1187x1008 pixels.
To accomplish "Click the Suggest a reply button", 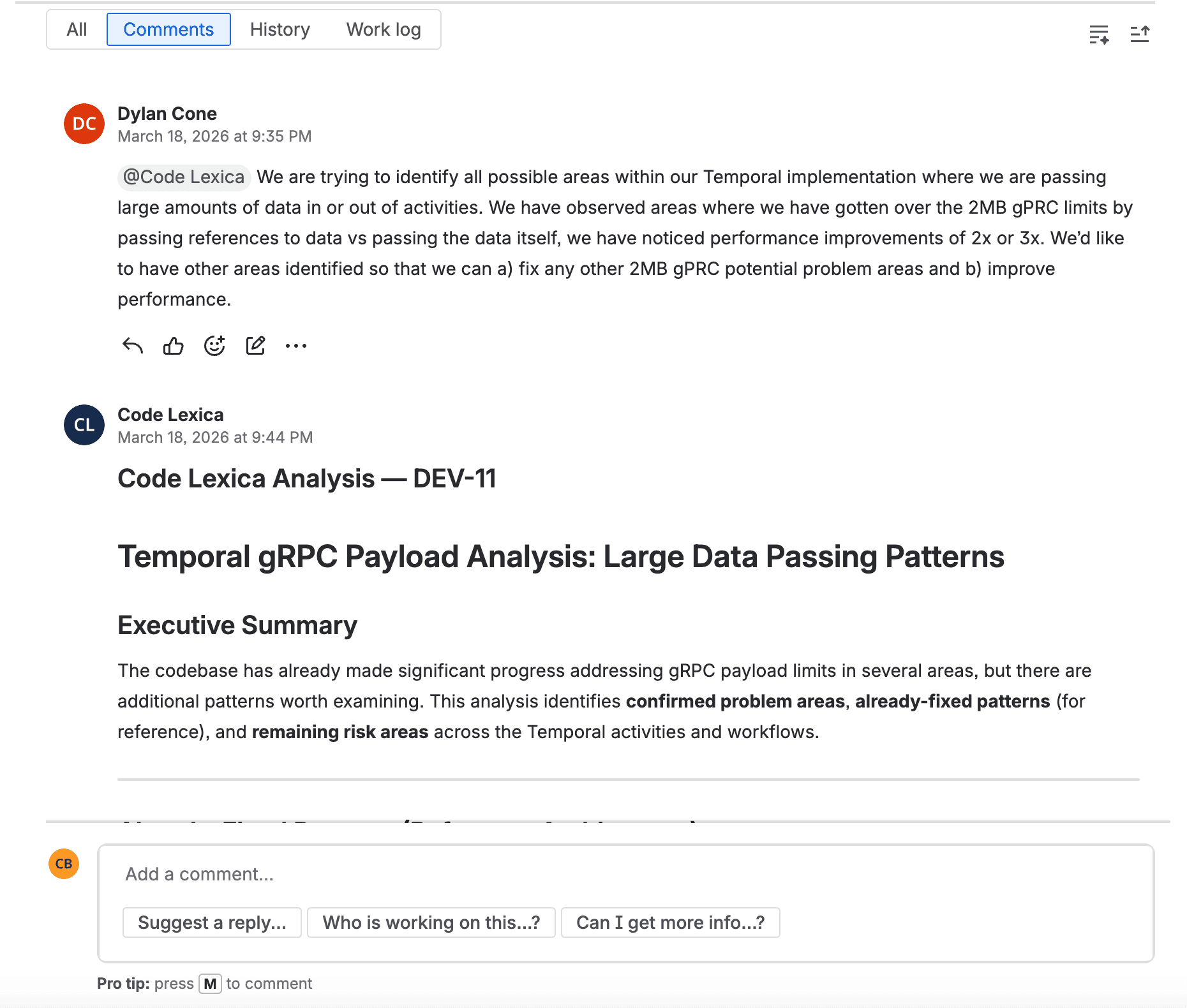I will tap(211, 923).
